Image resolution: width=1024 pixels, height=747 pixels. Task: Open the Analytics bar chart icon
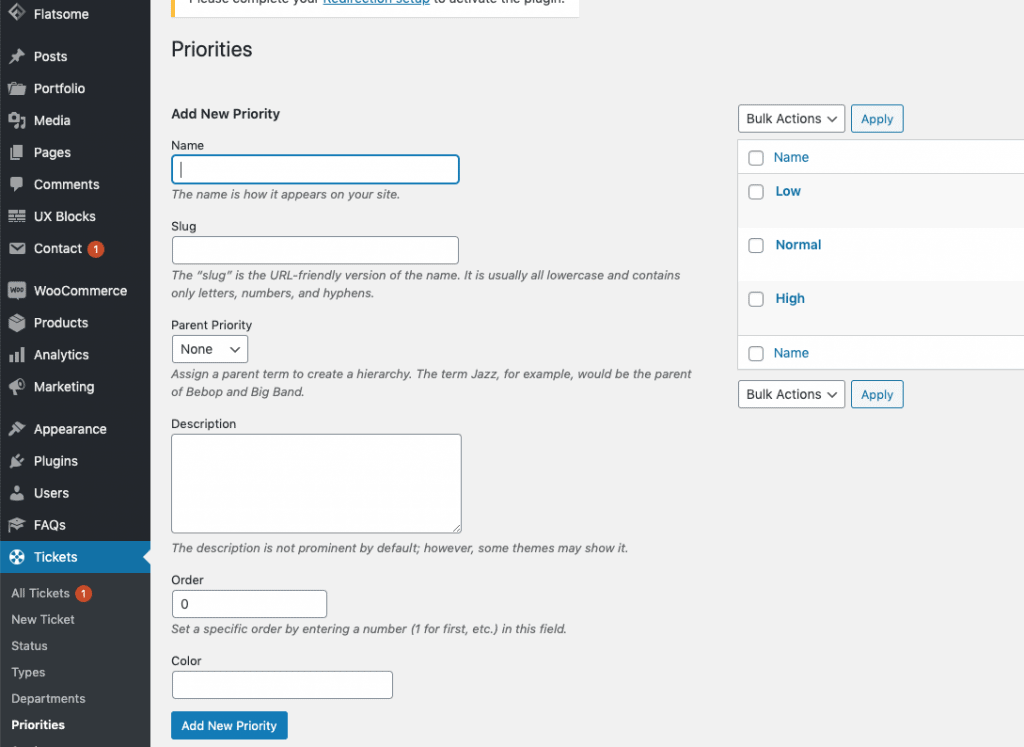tap(17, 355)
